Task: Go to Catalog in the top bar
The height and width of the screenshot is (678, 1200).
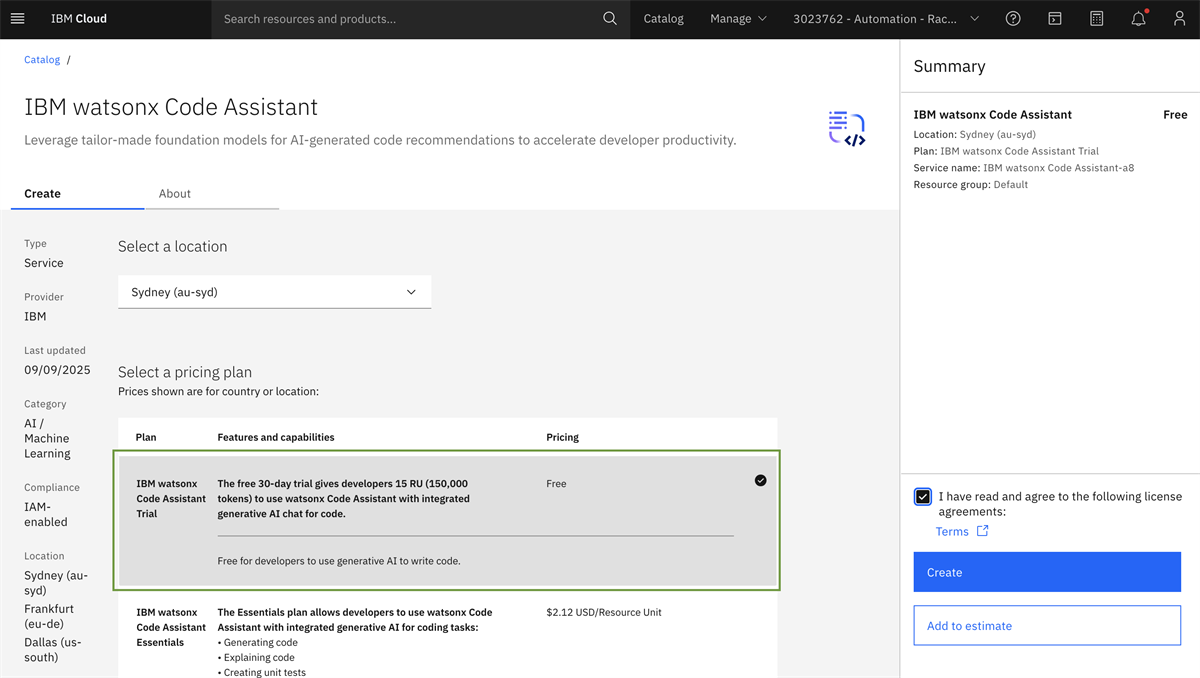Action: (664, 19)
